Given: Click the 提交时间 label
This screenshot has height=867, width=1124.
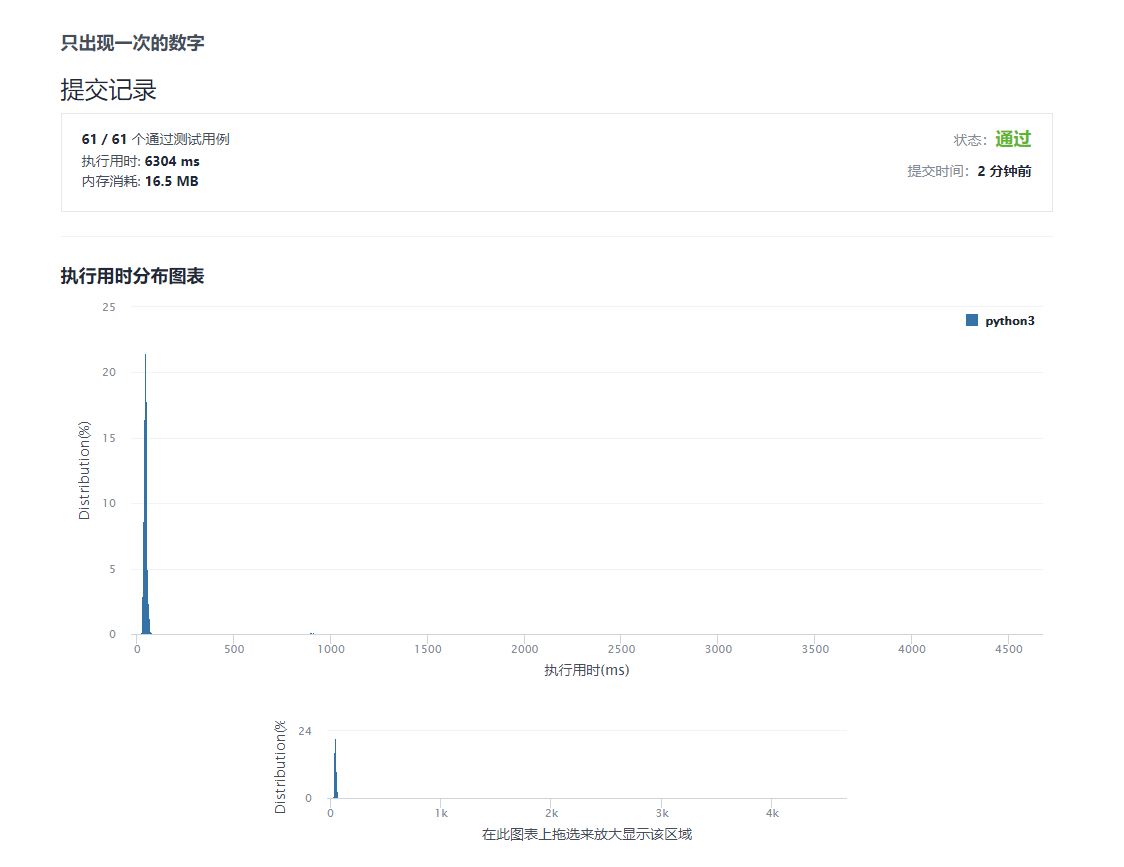Looking at the screenshot, I should tap(938, 171).
